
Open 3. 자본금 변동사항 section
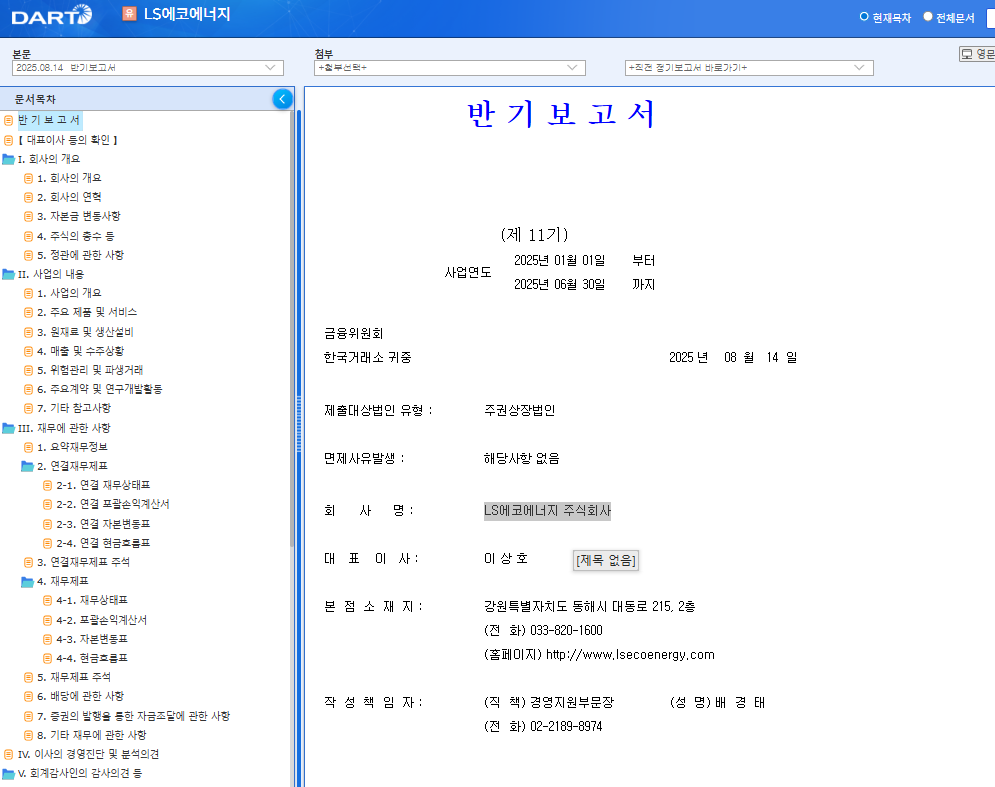79,216
